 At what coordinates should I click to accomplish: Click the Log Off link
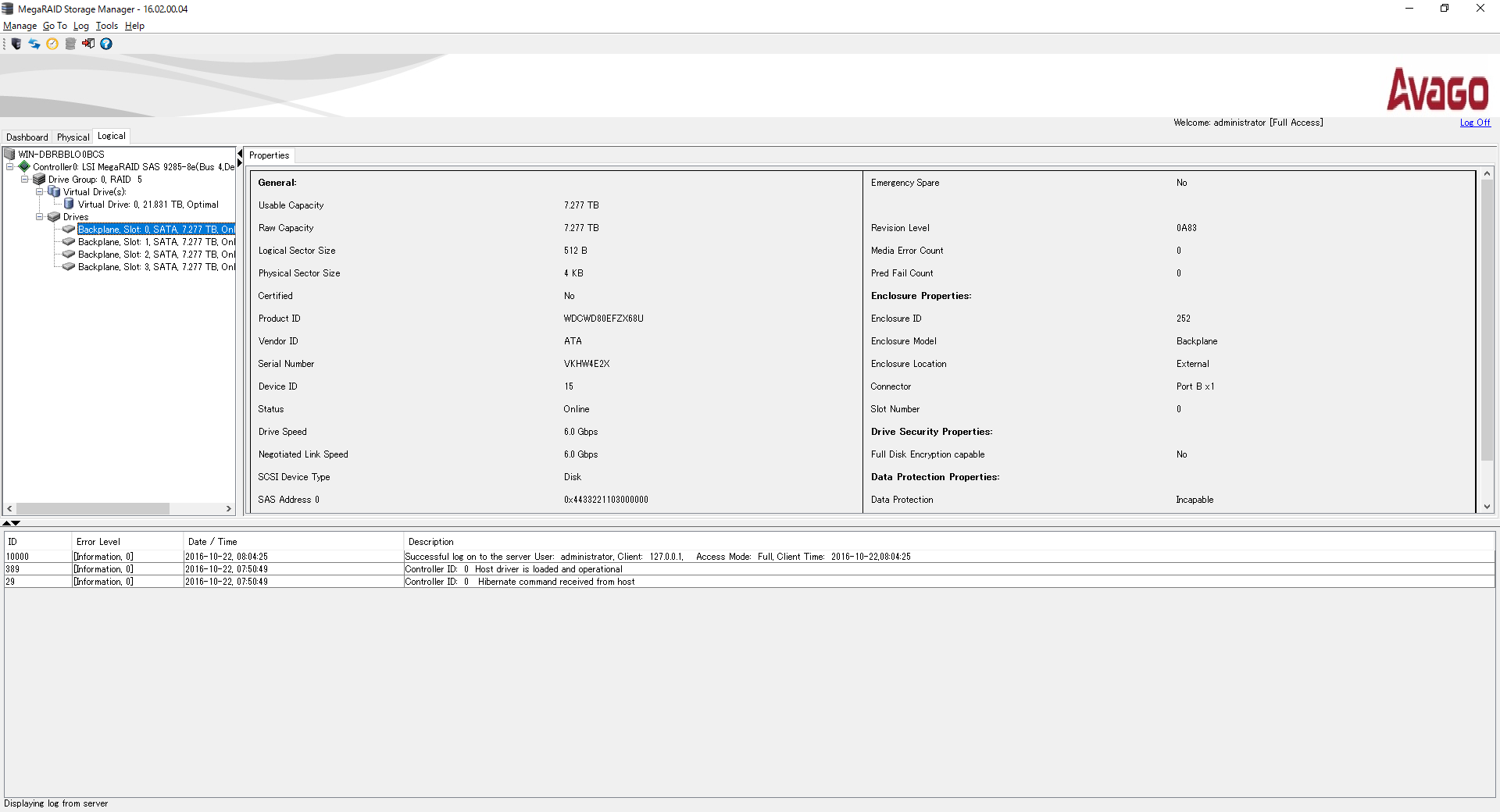pos(1475,123)
